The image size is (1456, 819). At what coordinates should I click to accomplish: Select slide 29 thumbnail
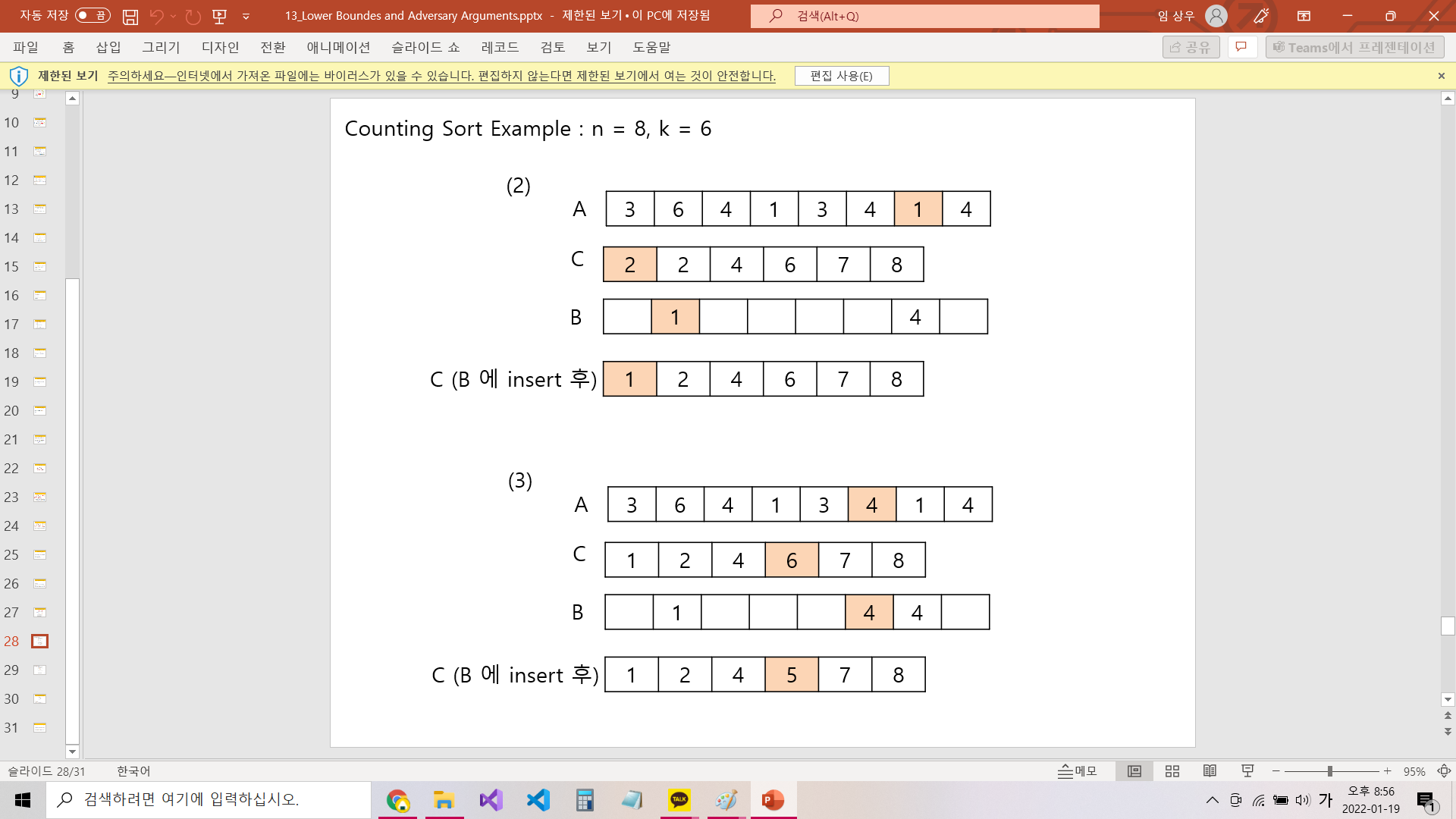39,670
